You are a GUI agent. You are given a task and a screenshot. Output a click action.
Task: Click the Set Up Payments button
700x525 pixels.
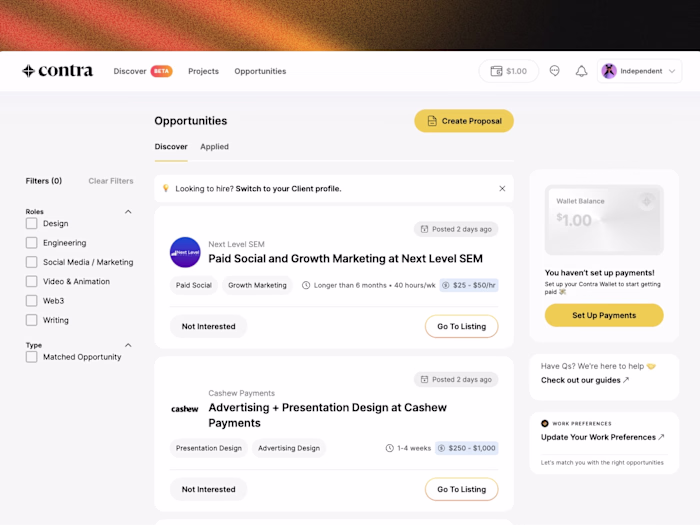604,315
